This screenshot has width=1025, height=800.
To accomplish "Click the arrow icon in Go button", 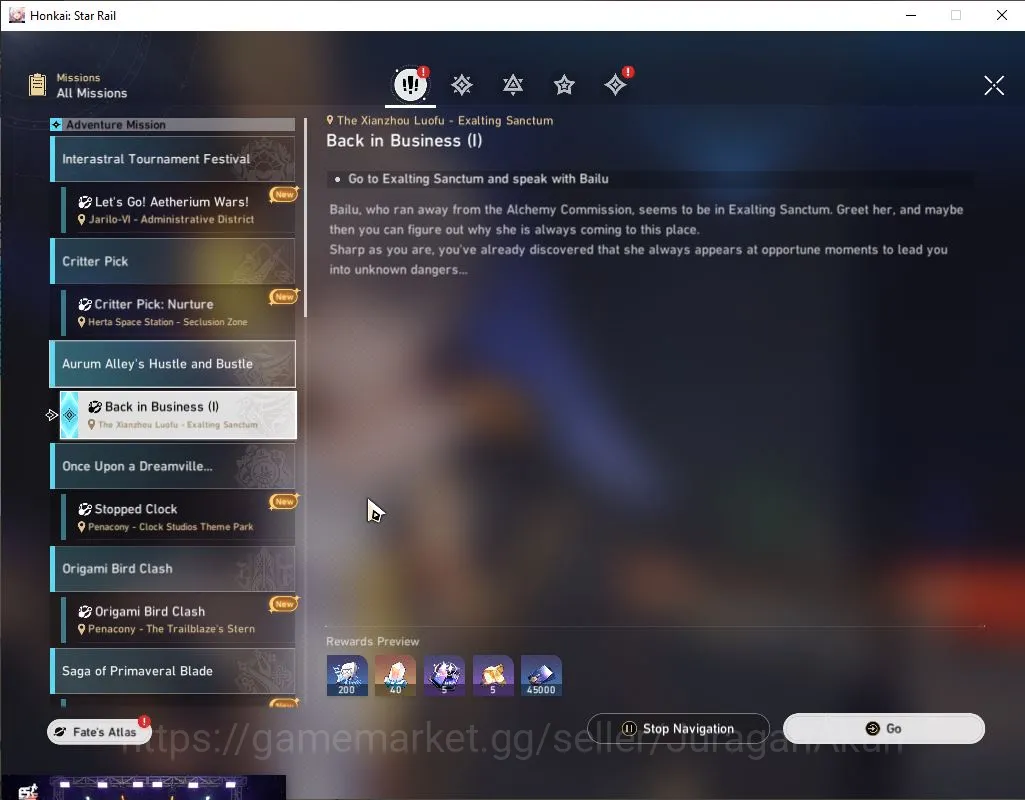I will [872, 729].
